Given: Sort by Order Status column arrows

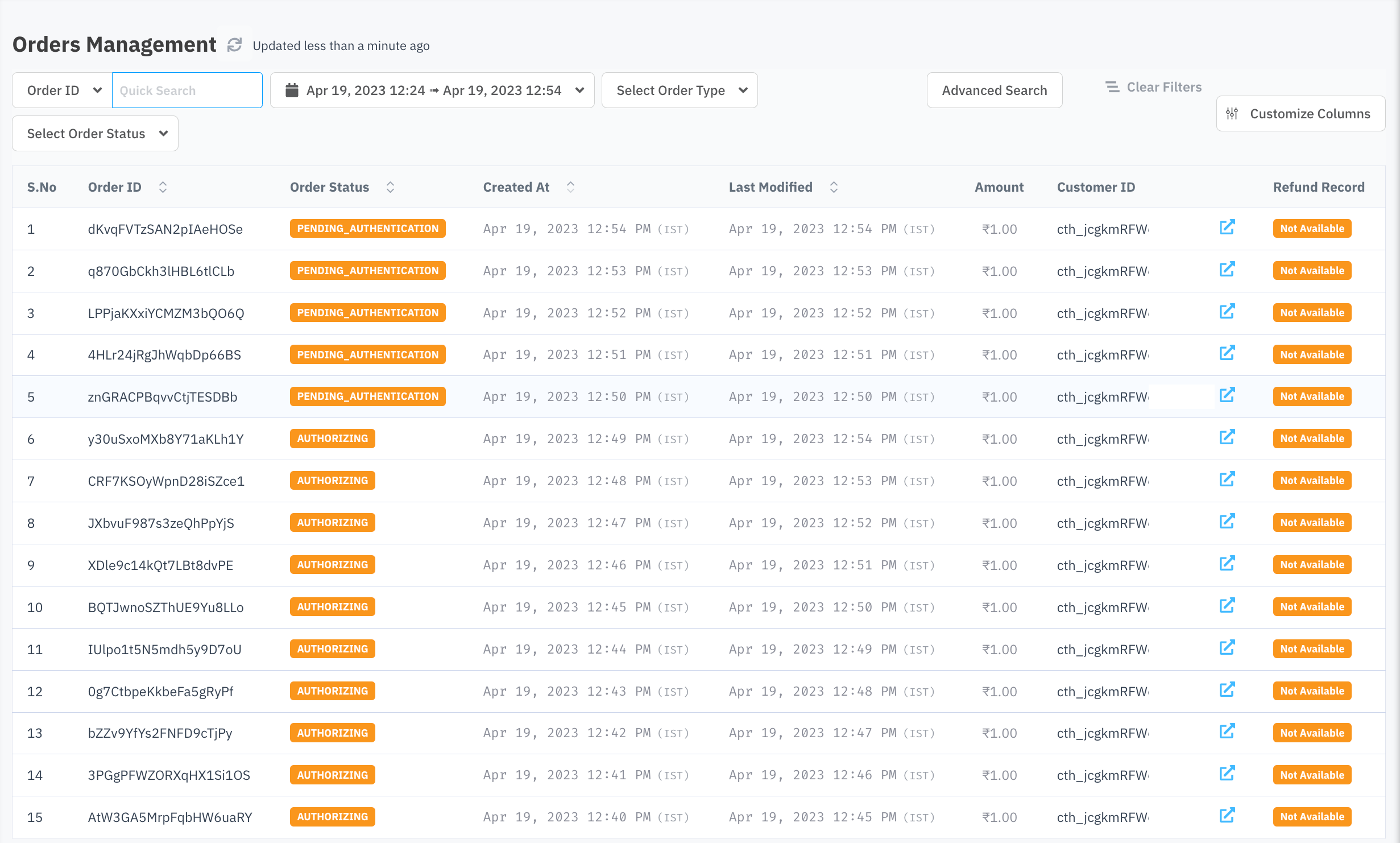Looking at the screenshot, I should point(390,187).
